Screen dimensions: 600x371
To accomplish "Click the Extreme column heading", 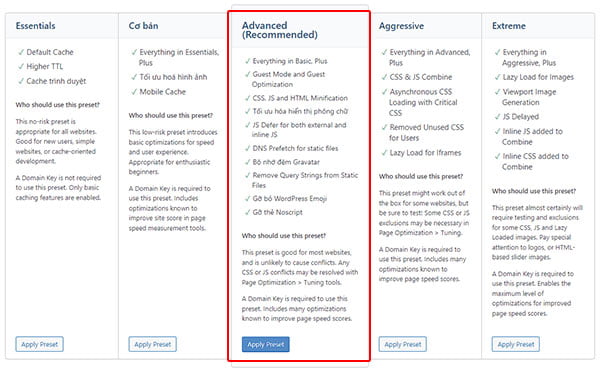I will [x=509, y=26].
